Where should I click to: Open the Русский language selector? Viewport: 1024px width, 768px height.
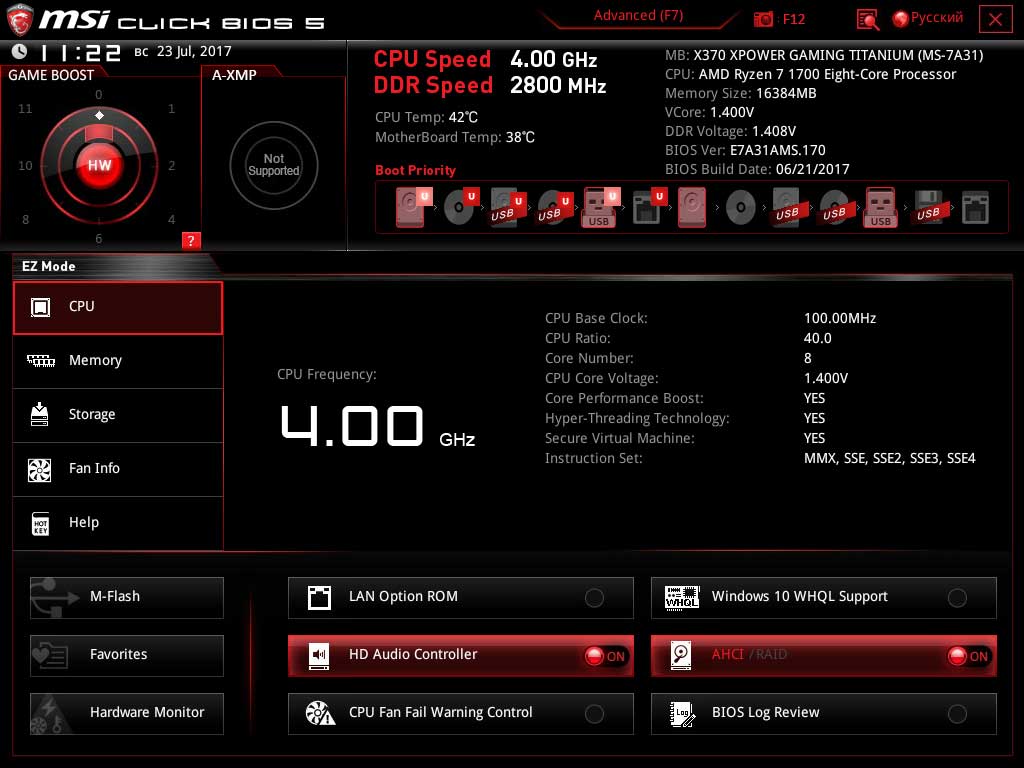coord(928,18)
